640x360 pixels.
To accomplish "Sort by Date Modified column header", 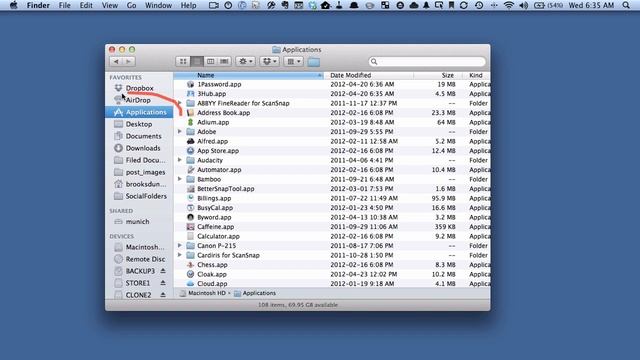I will point(369,76).
